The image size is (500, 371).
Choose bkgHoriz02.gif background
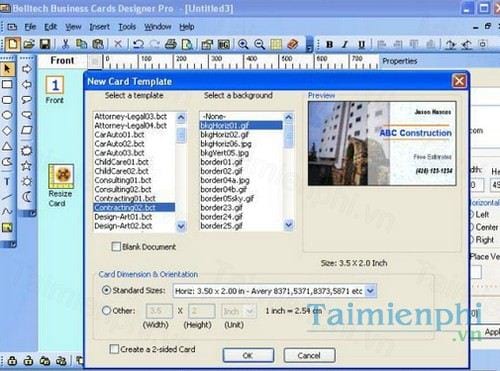[241, 135]
